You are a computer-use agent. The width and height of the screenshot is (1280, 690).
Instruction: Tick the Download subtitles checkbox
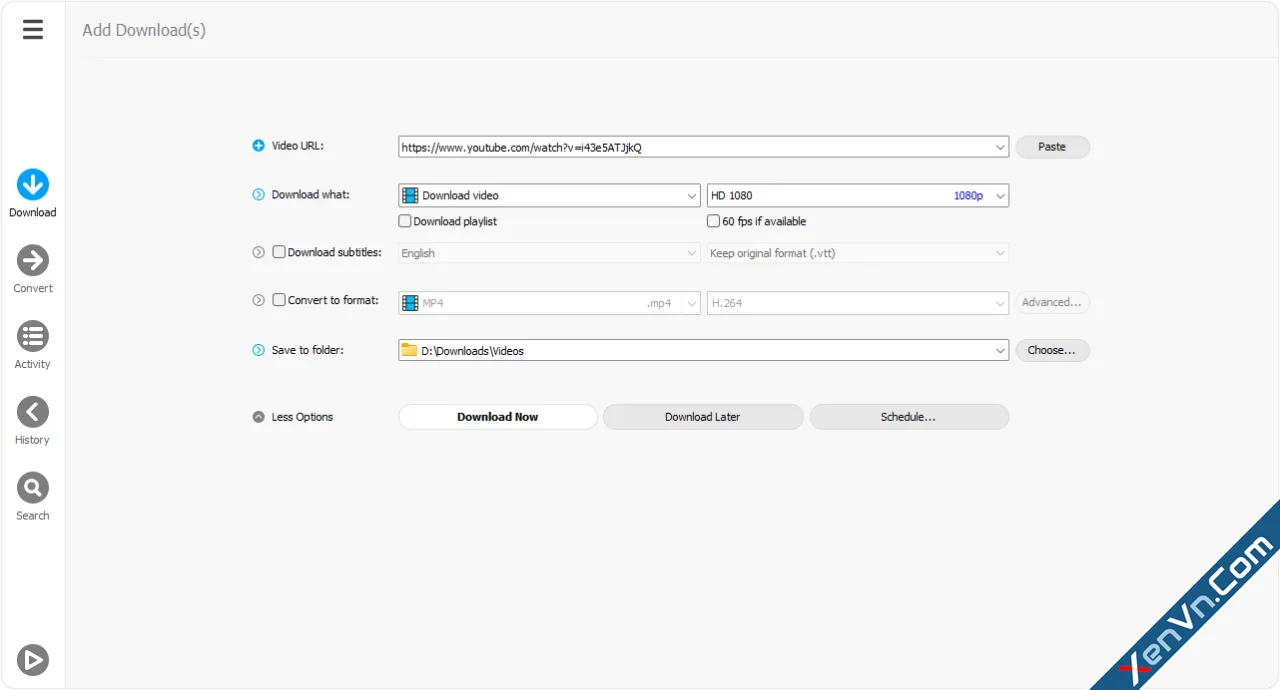(x=279, y=252)
